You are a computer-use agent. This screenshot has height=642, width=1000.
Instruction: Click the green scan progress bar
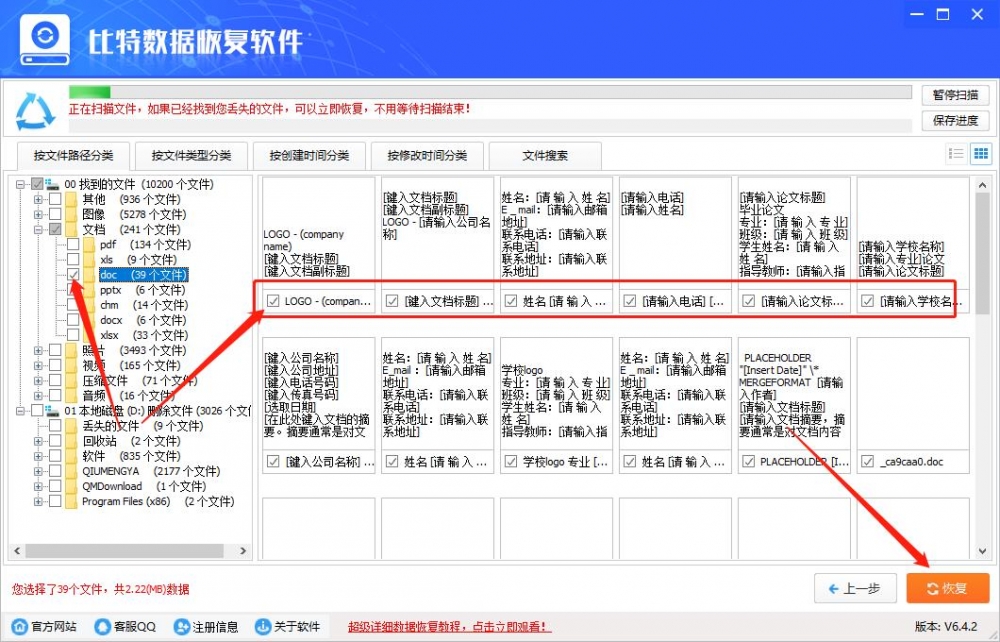point(90,92)
